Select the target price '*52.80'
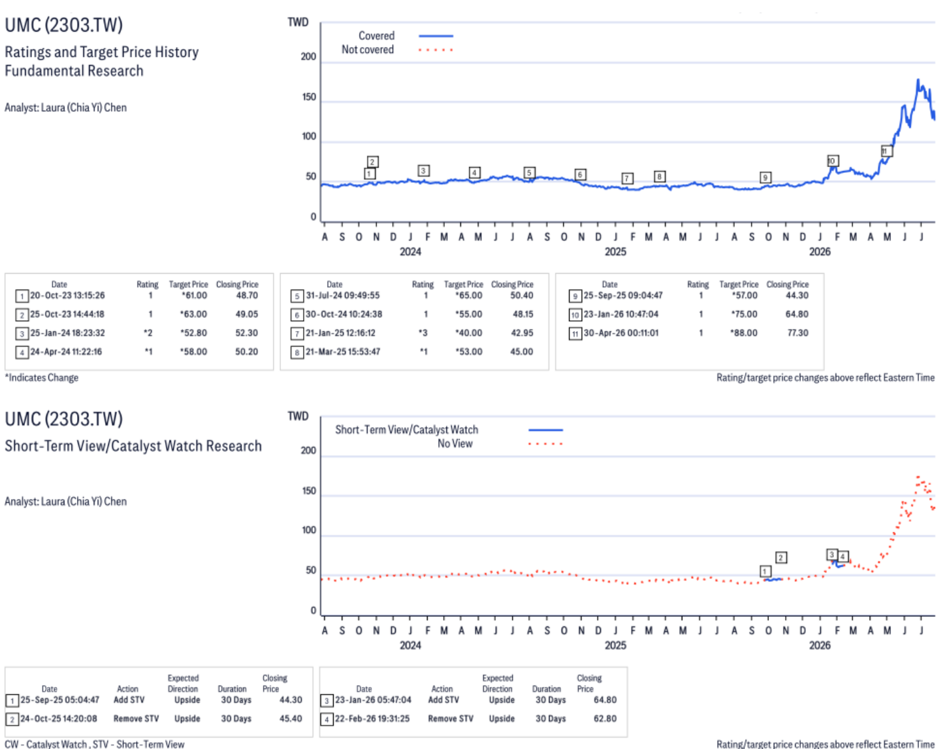Screen dimensions: 940x749 point(194,333)
